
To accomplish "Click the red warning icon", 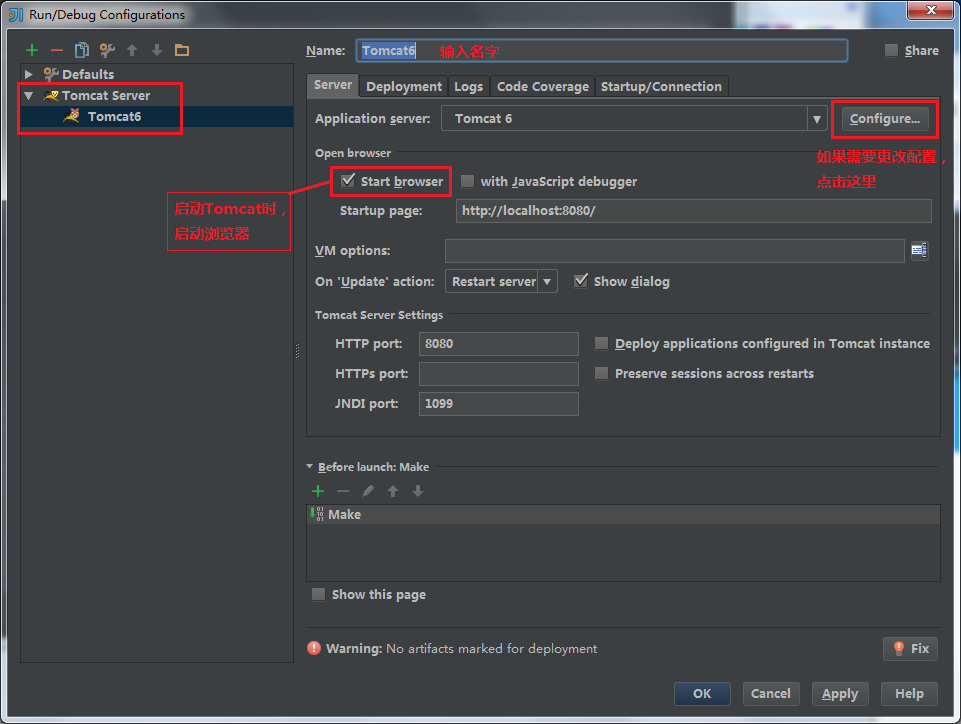I will [x=314, y=648].
